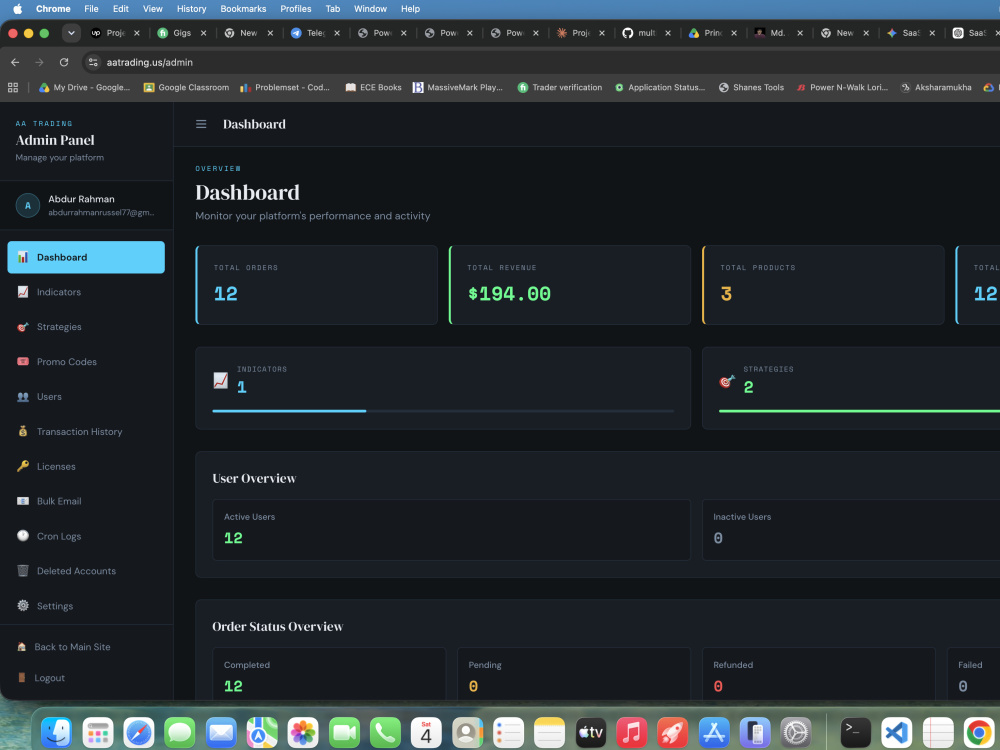1000x750 pixels.
Task: Open Visual Studio Code from the Dock
Action: pos(897,732)
